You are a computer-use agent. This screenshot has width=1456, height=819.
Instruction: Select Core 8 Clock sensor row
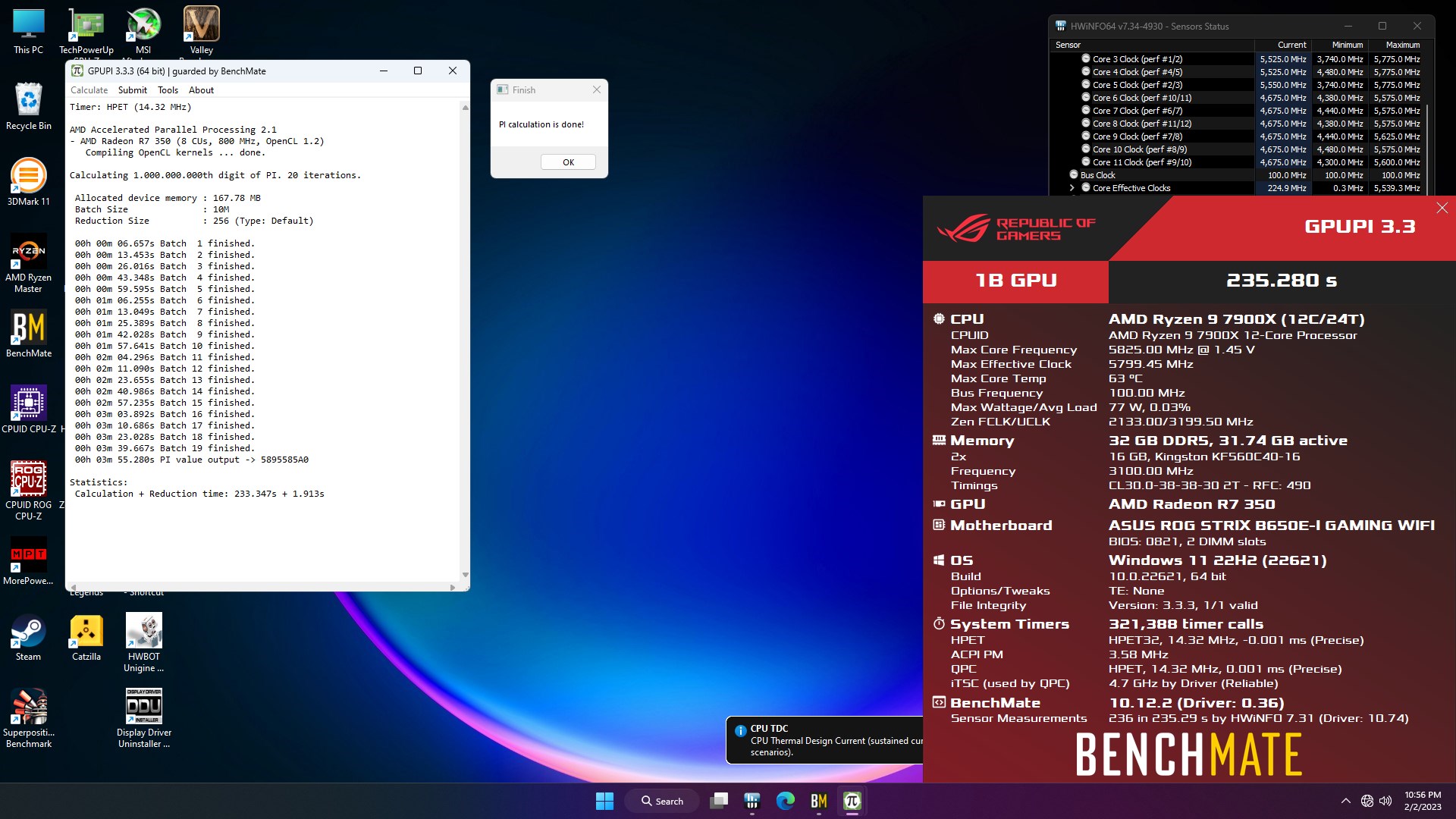(x=1235, y=124)
